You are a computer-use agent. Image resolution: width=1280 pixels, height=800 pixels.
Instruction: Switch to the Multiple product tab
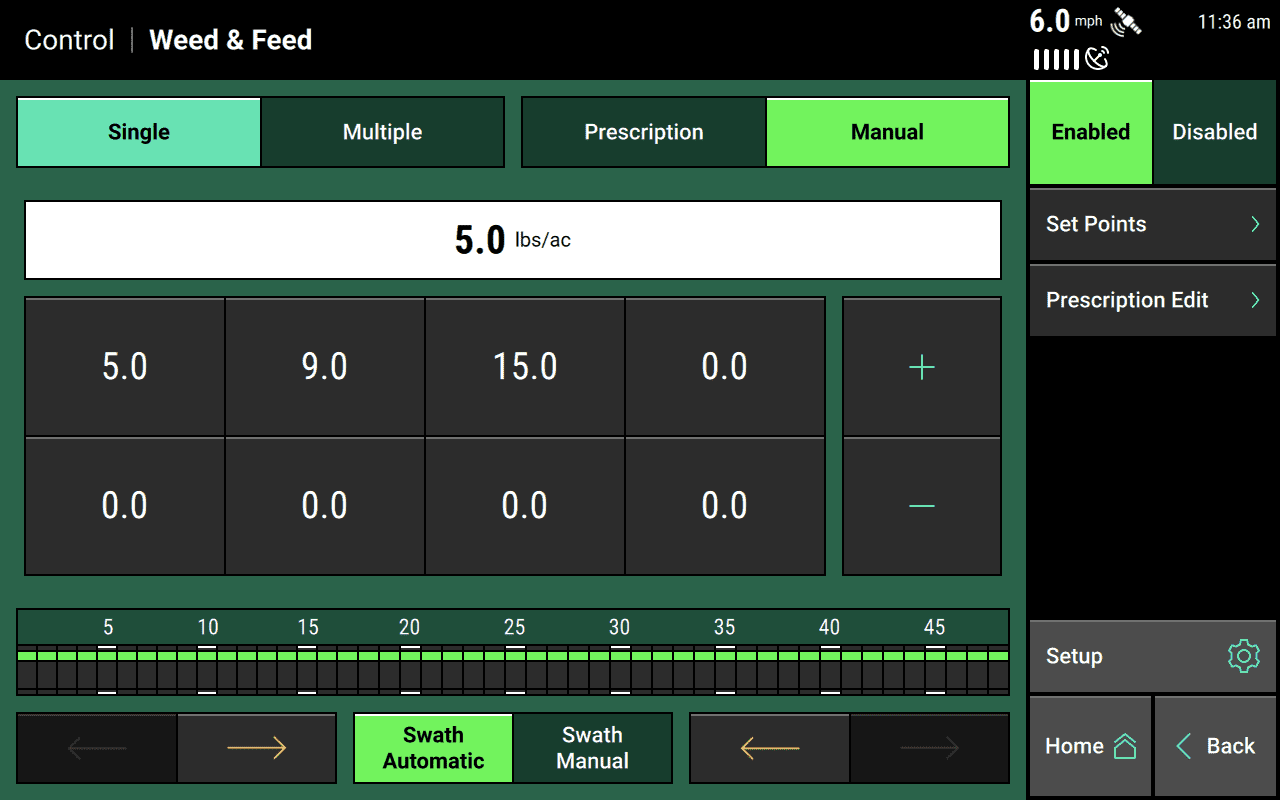click(382, 132)
